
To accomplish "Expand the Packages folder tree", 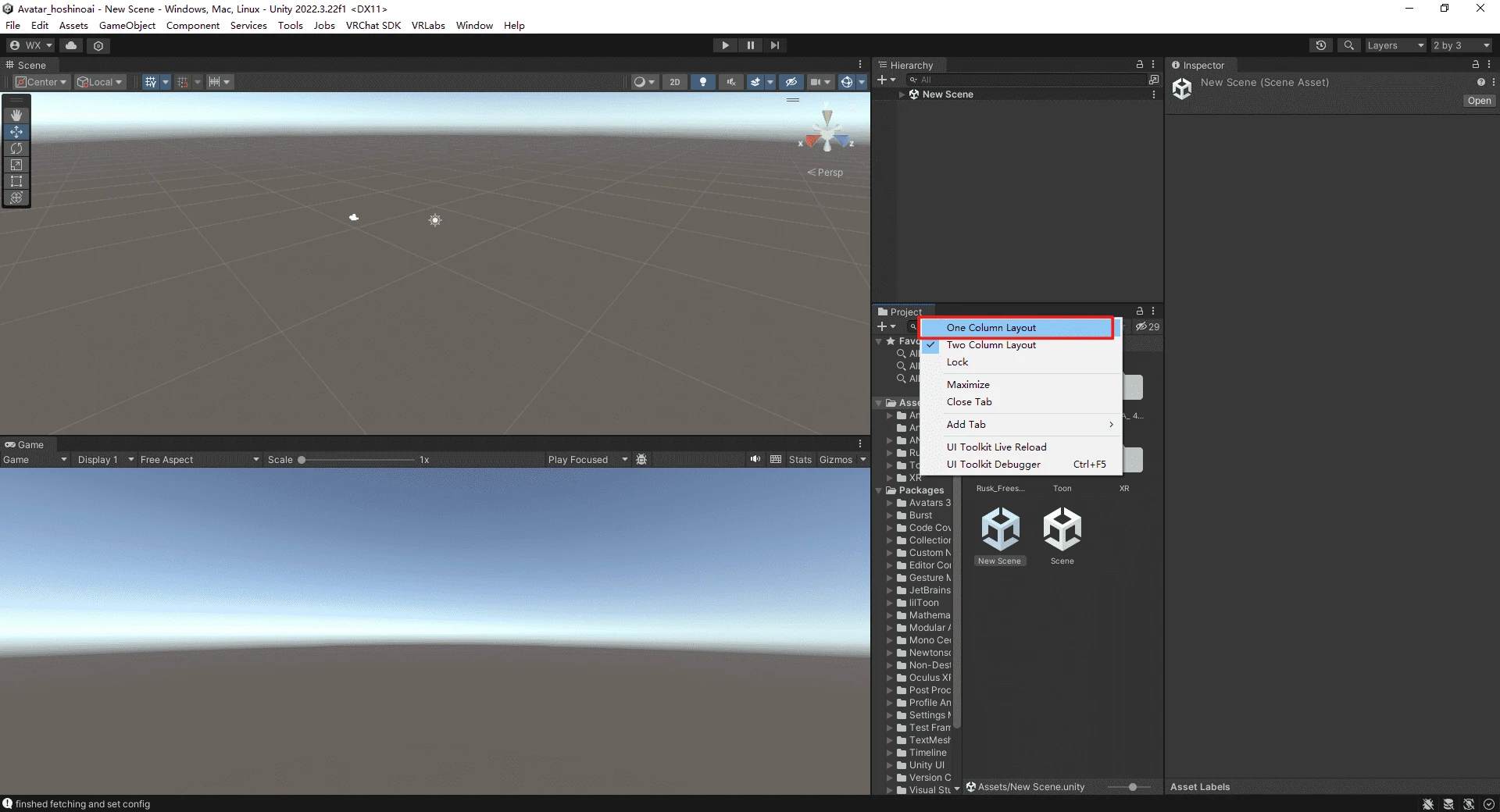I will point(879,491).
